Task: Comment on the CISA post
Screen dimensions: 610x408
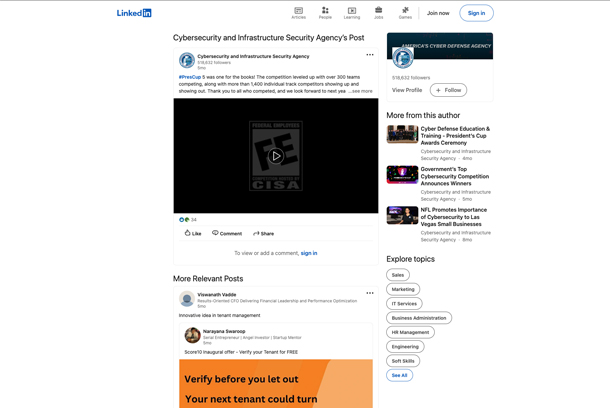Action: tap(227, 233)
